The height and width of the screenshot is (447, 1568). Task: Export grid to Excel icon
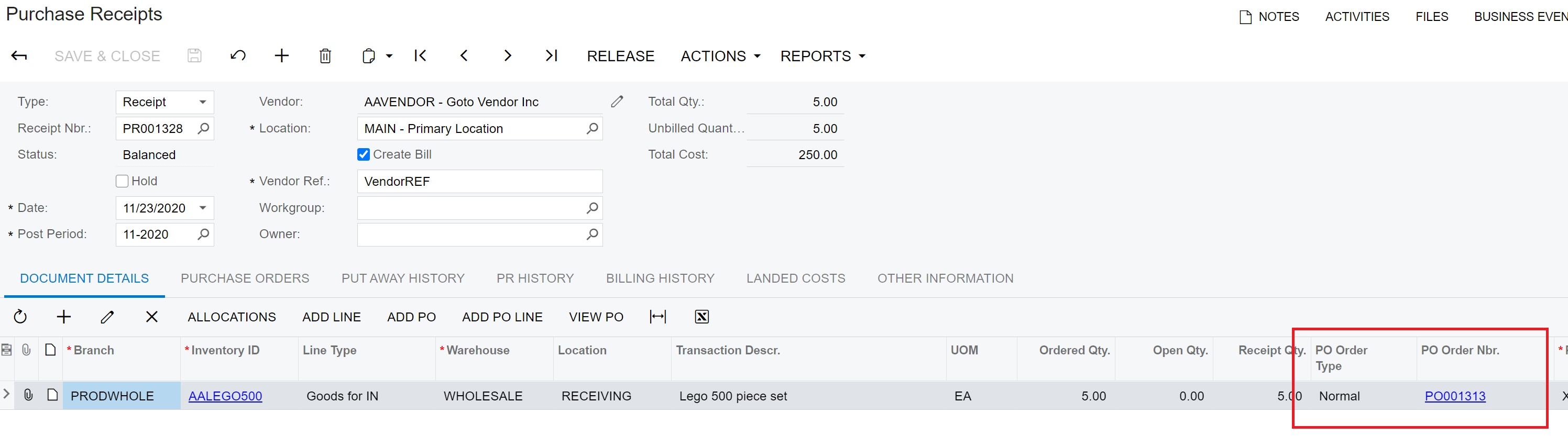(701, 317)
